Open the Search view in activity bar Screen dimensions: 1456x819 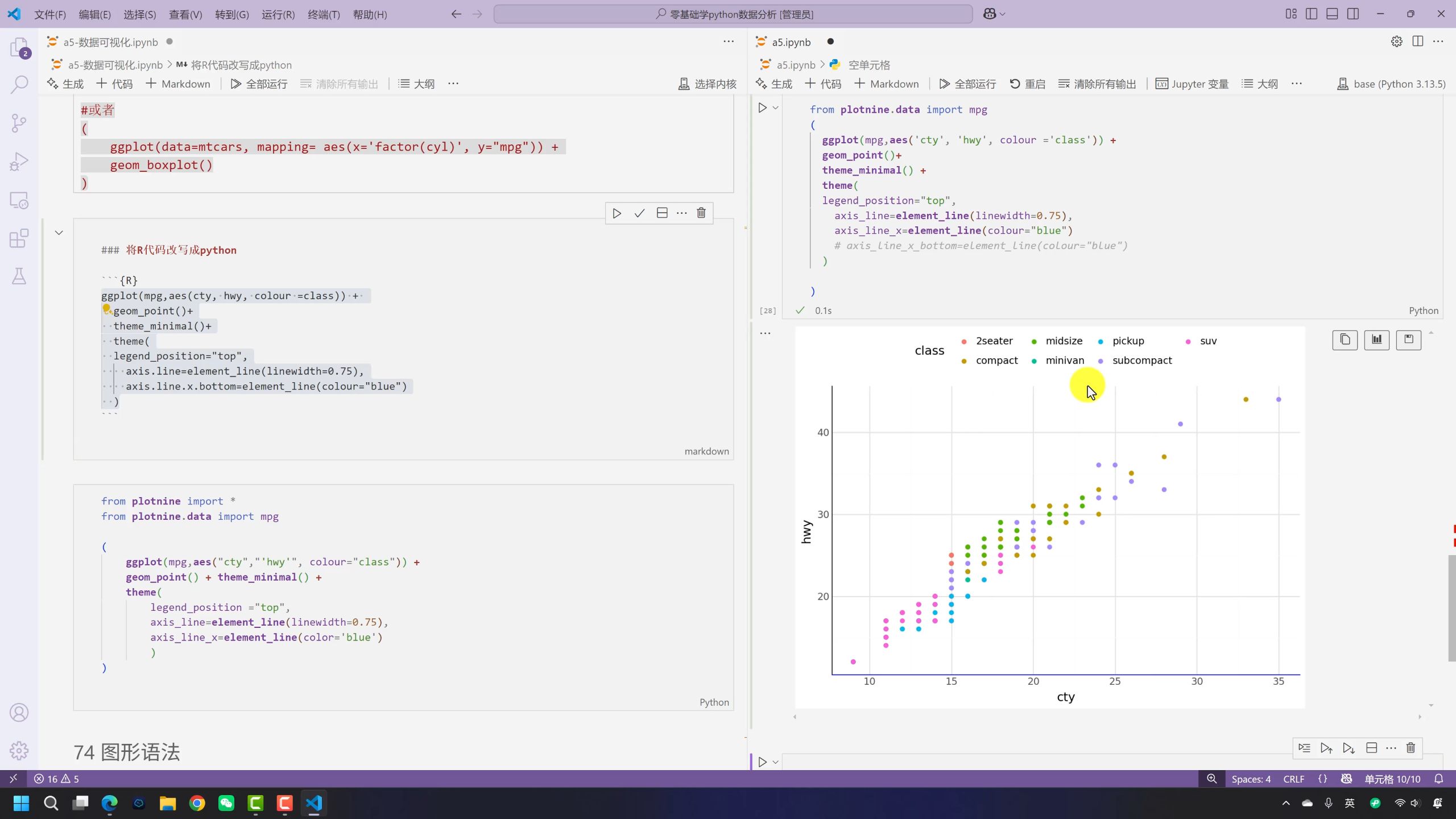19,85
